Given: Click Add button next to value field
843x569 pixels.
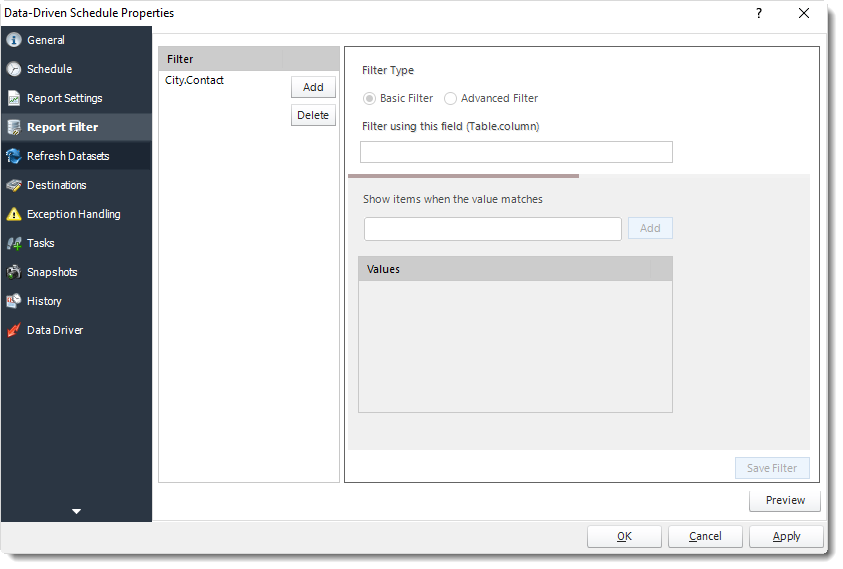Looking at the screenshot, I should coord(650,228).
